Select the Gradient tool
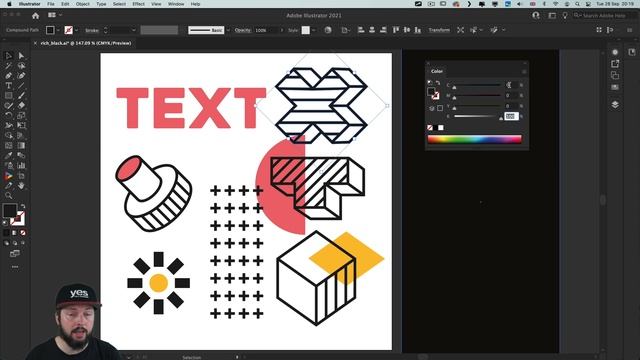The width and height of the screenshot is (640, 360). (x=21, y=145)
